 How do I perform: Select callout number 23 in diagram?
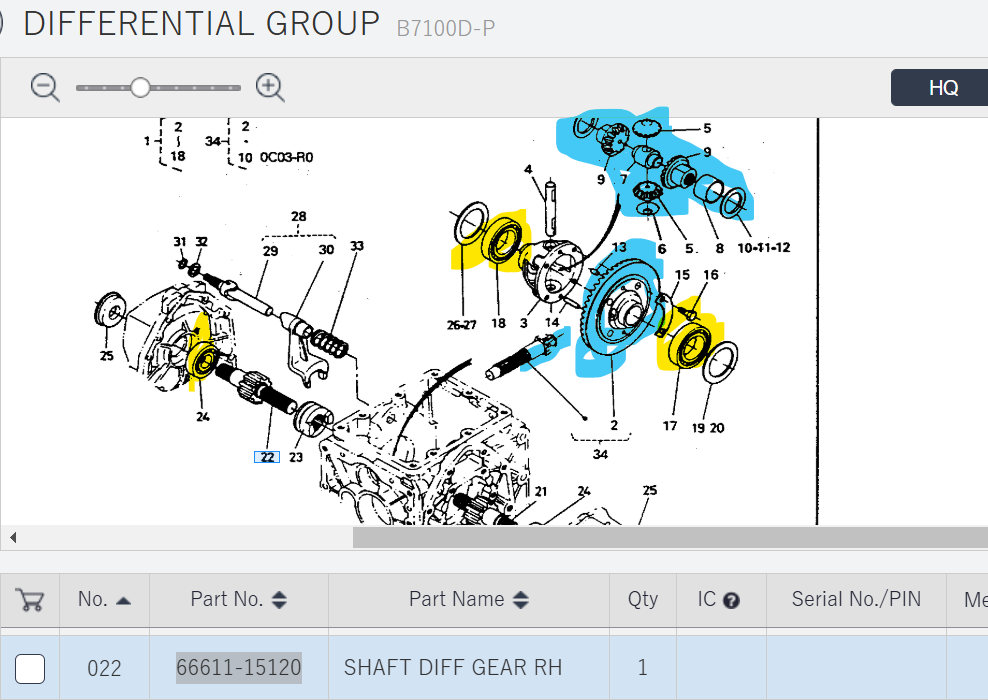(x=296, y=457)
